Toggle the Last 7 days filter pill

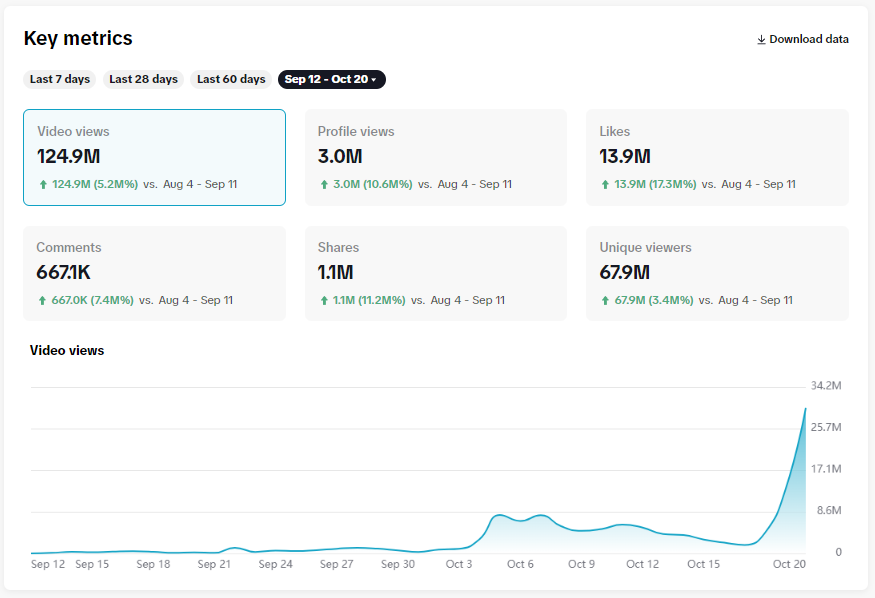(x=58, y=79)
